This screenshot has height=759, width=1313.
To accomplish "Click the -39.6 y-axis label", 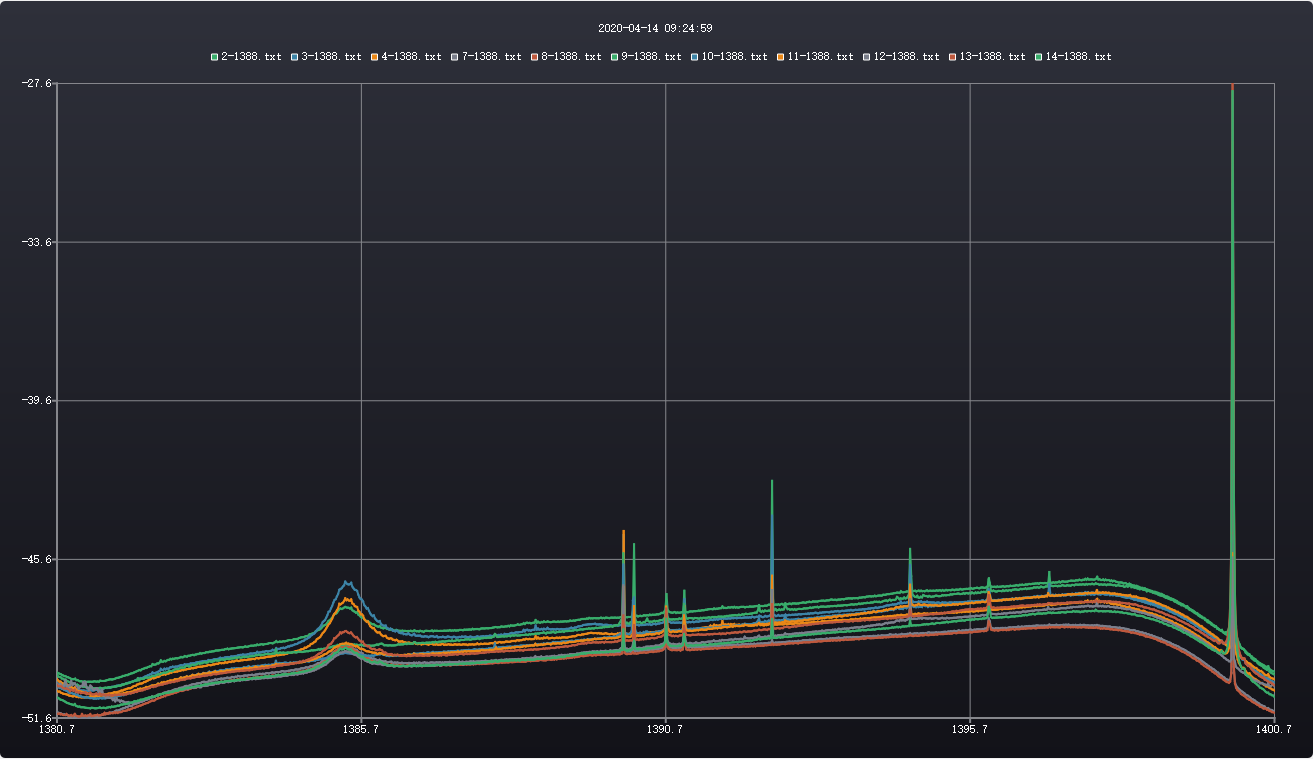I will click(37, 401).
